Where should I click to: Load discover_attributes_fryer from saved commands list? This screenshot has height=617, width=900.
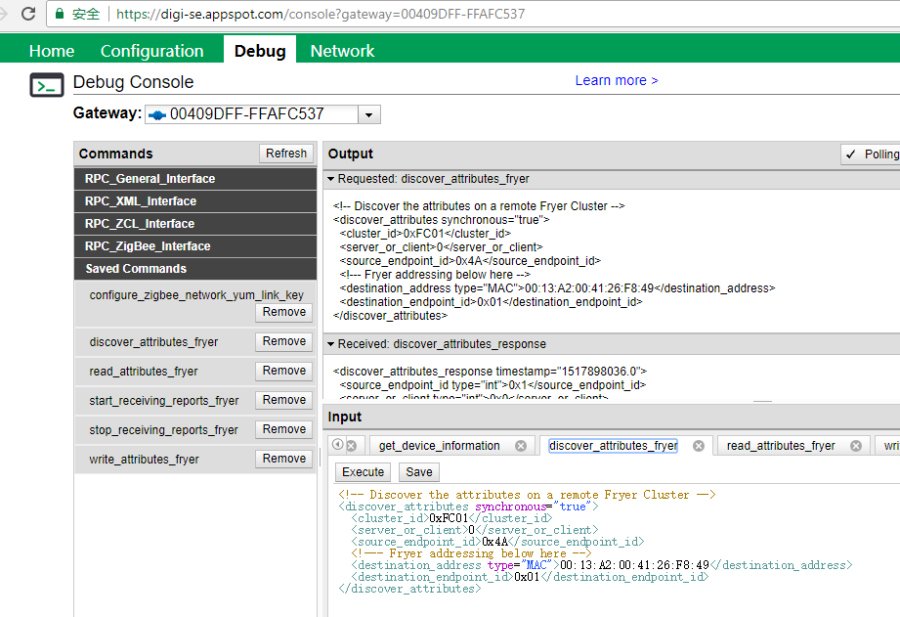coord(153,342)
